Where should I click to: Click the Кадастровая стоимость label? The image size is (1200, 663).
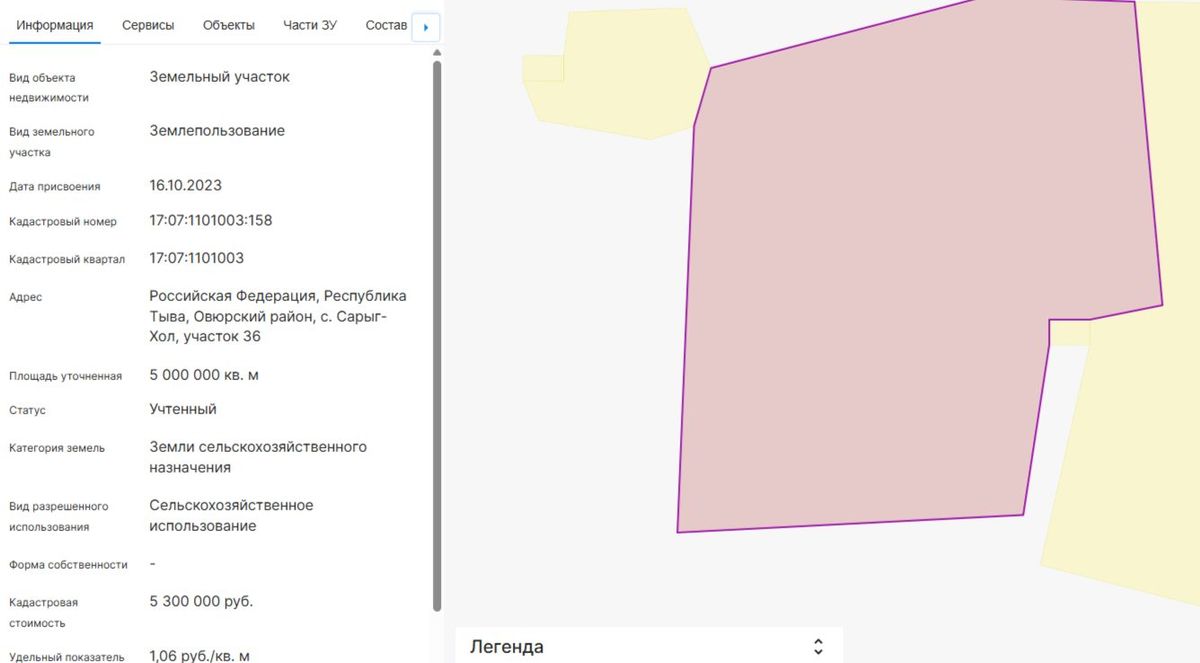43,613
